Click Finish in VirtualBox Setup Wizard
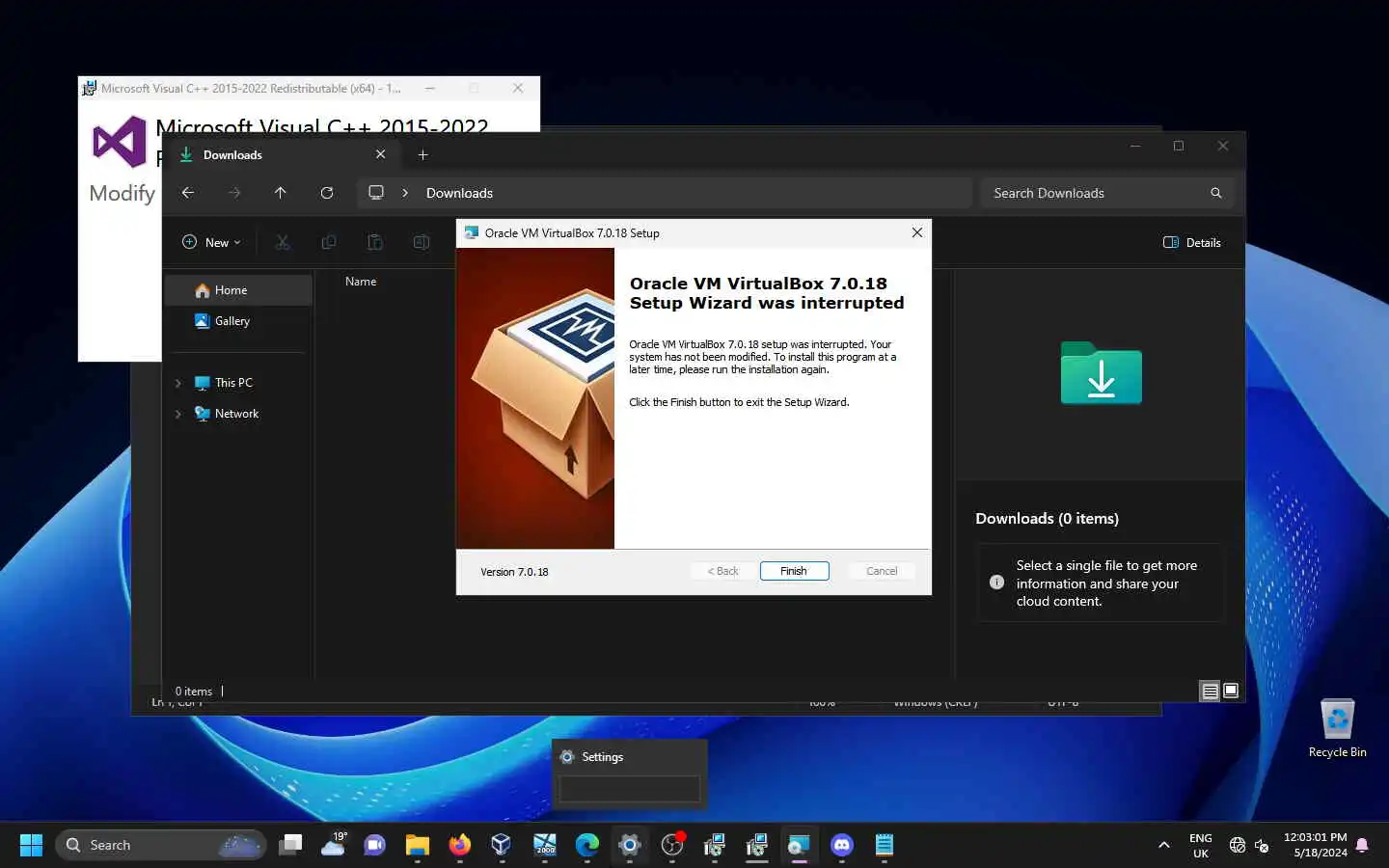1389x868 pixels. pyautogui.click(x=794, y=571)
